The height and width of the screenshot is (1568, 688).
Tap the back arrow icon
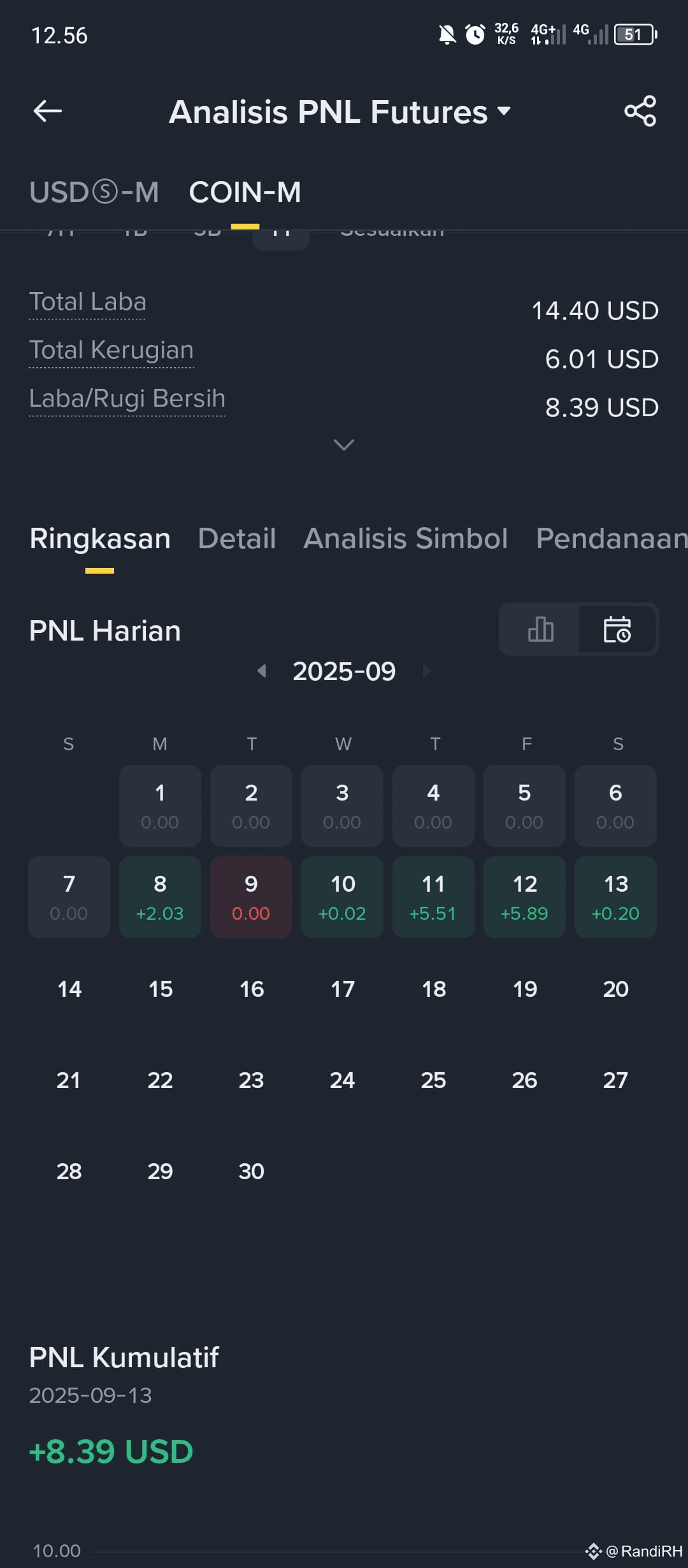click(x=48, y=111)
